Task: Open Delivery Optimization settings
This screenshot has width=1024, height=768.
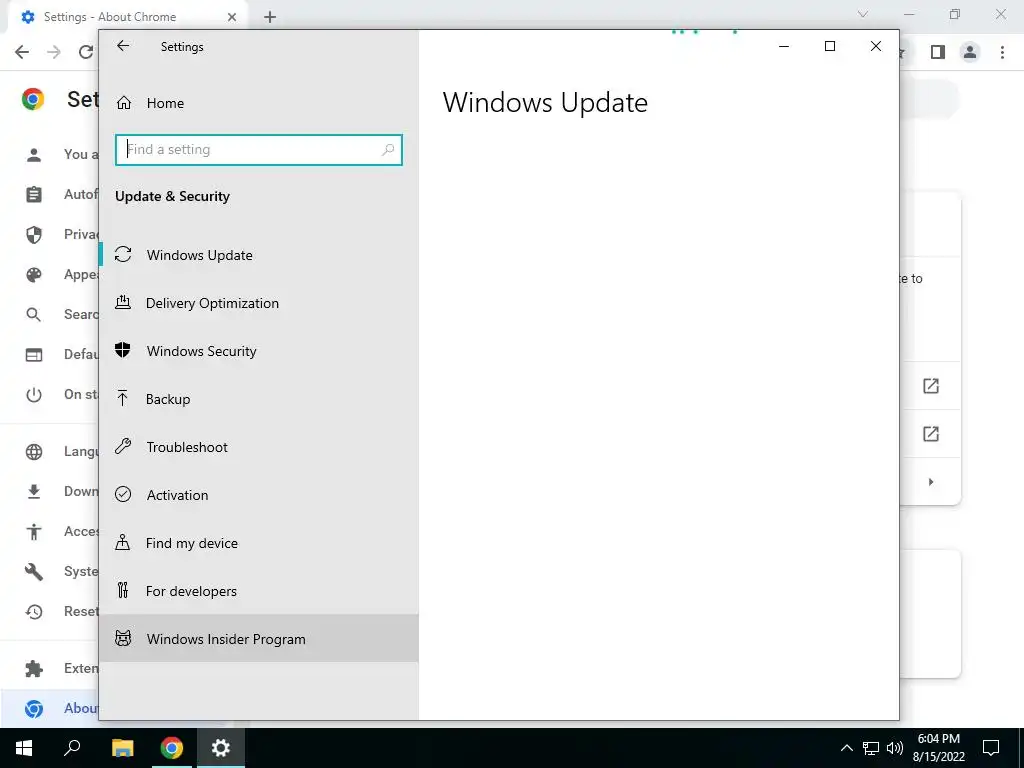Action: pyautogui.click(x=259, y=303)
